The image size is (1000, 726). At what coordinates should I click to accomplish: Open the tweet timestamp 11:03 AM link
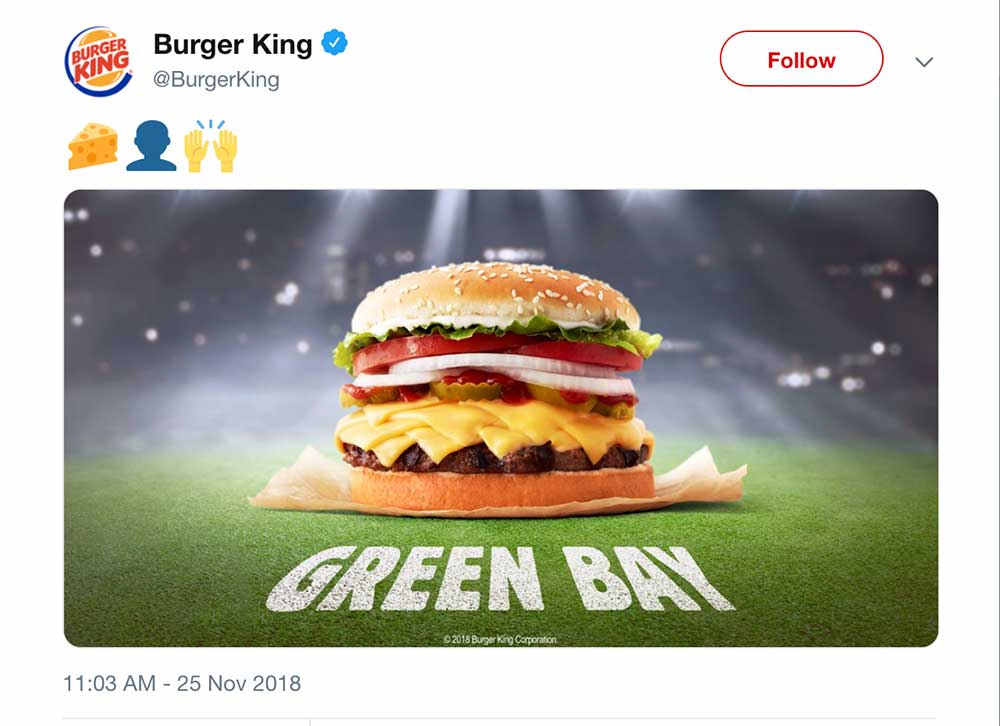tap(110, 683)
